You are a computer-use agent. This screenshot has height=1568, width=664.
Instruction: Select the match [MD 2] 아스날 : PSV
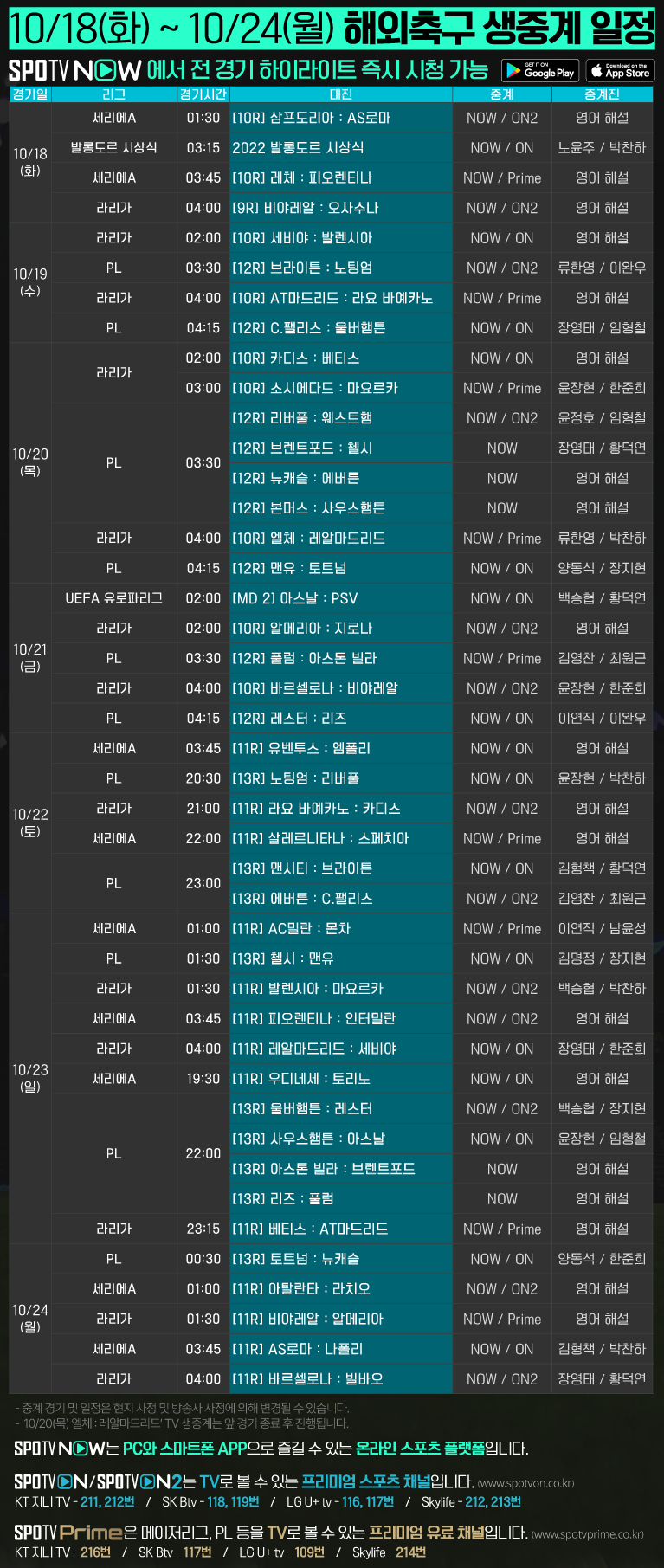pyautogui.click(x=341, y=598)
